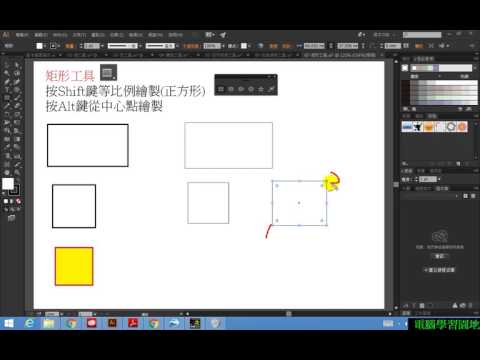Open the 編輯 menu
This screenshot has height=360, width=480.
(x=41, y=35)
